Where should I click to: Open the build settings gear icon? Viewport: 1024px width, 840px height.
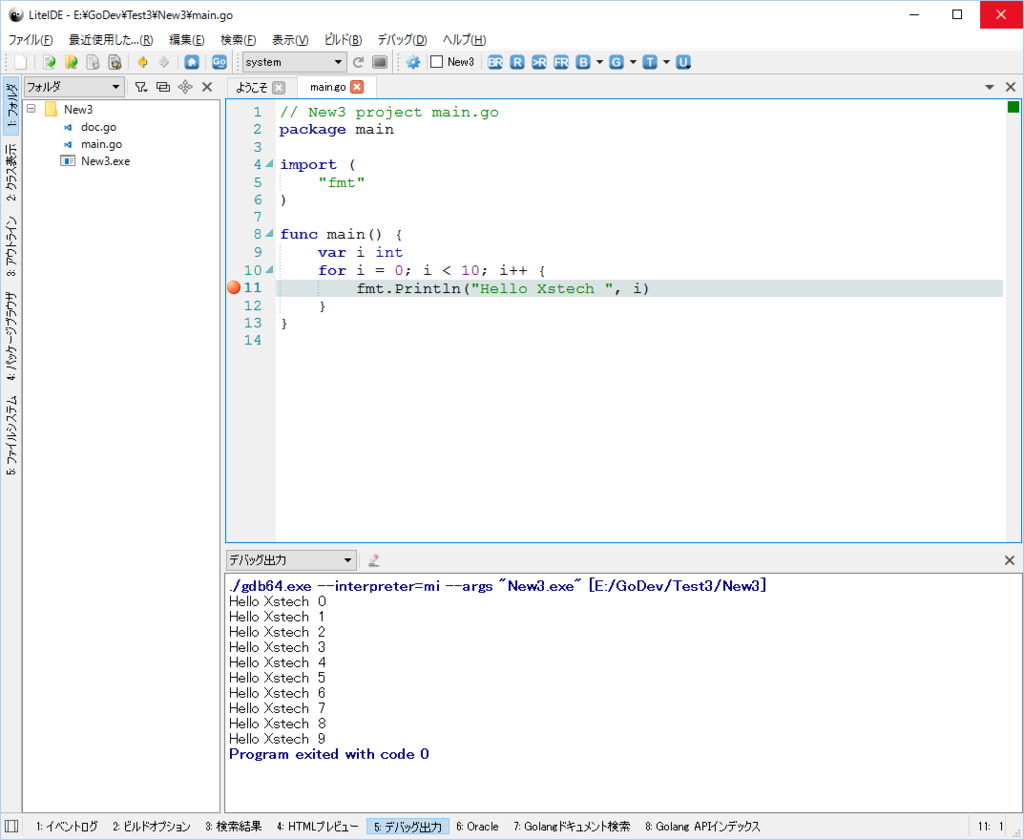pyautogui.click(x=412, y=62)
